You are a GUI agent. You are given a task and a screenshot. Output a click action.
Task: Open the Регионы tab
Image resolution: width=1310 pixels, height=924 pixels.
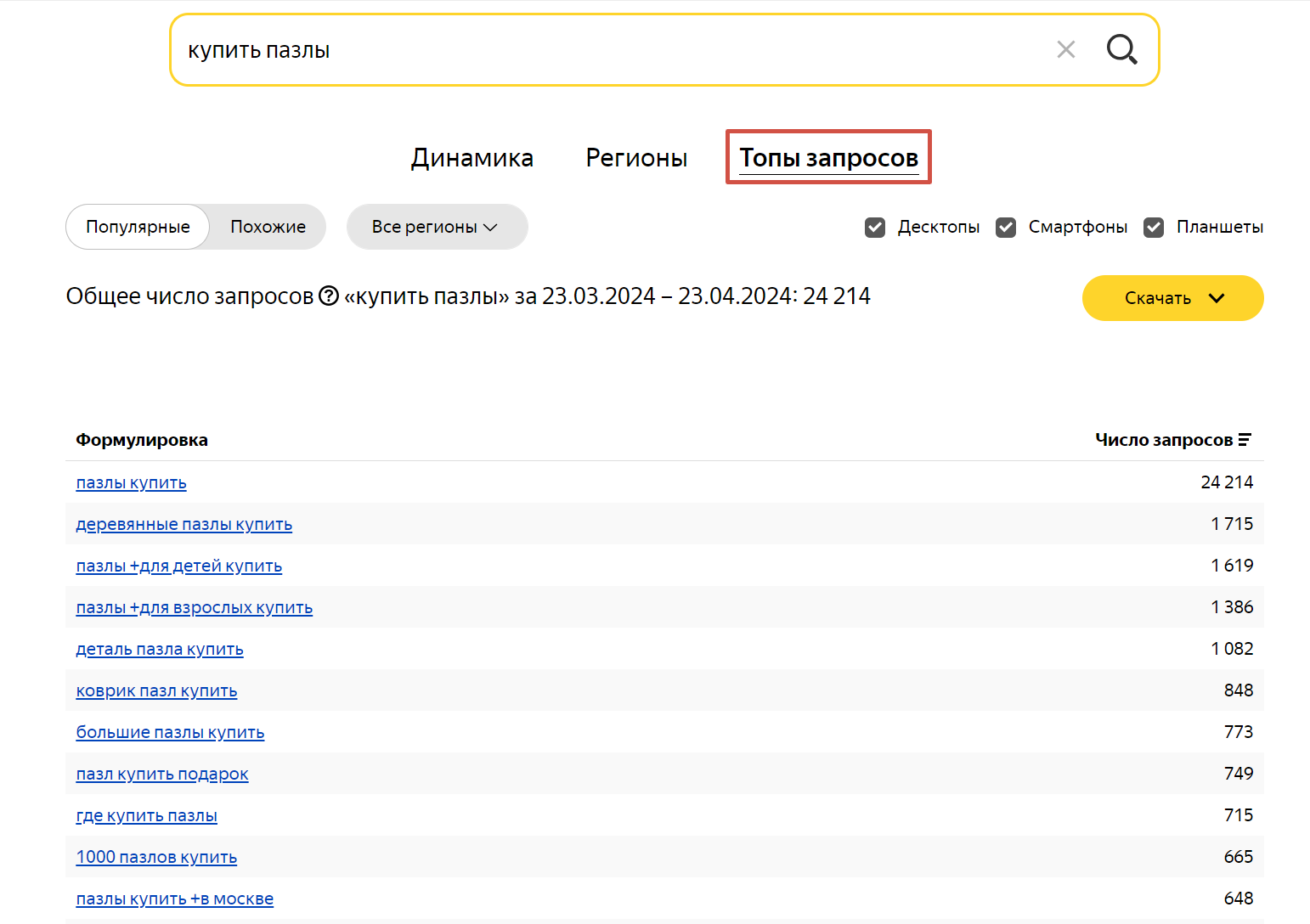pyautogui.click(x=636, y=158)
